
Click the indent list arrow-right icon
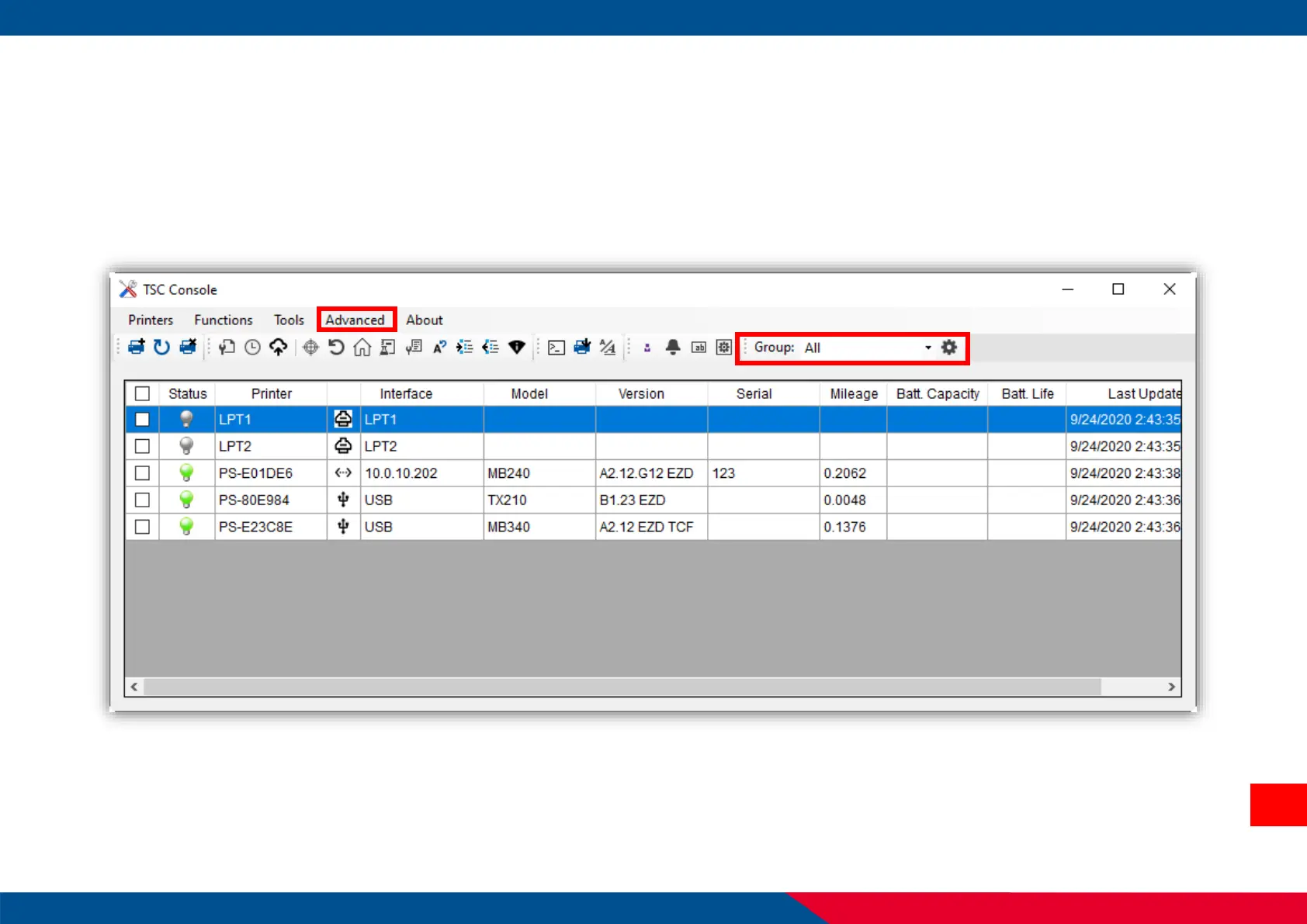click(x=465, y=347)
